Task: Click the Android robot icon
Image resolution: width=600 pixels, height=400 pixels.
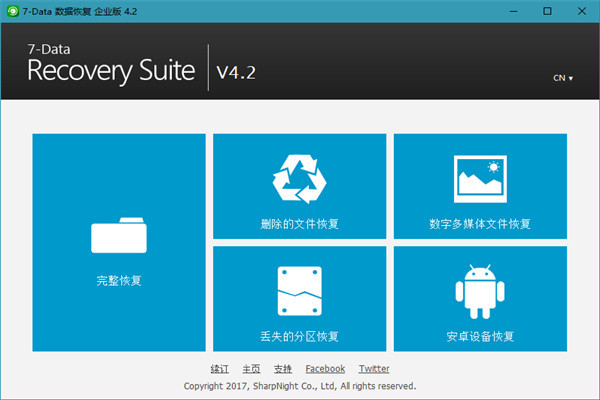Action: 481,290
